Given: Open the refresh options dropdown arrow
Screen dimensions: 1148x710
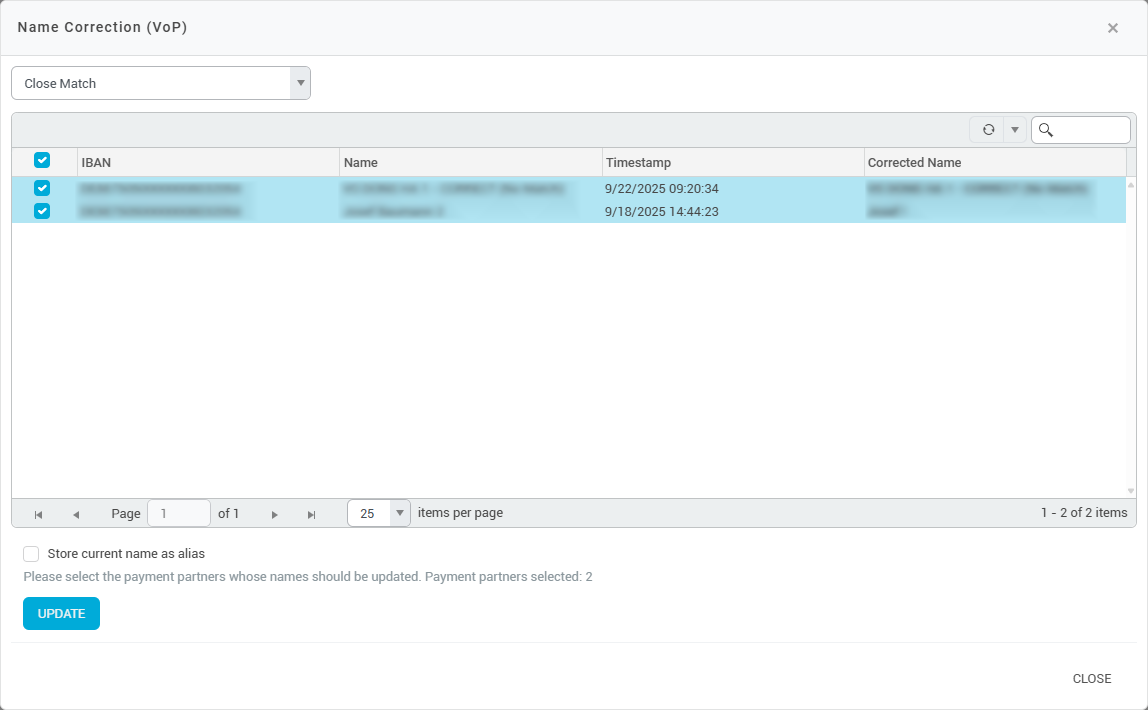Looking at the screenshot, I should pyautogui.click(x=1015, y=130).
